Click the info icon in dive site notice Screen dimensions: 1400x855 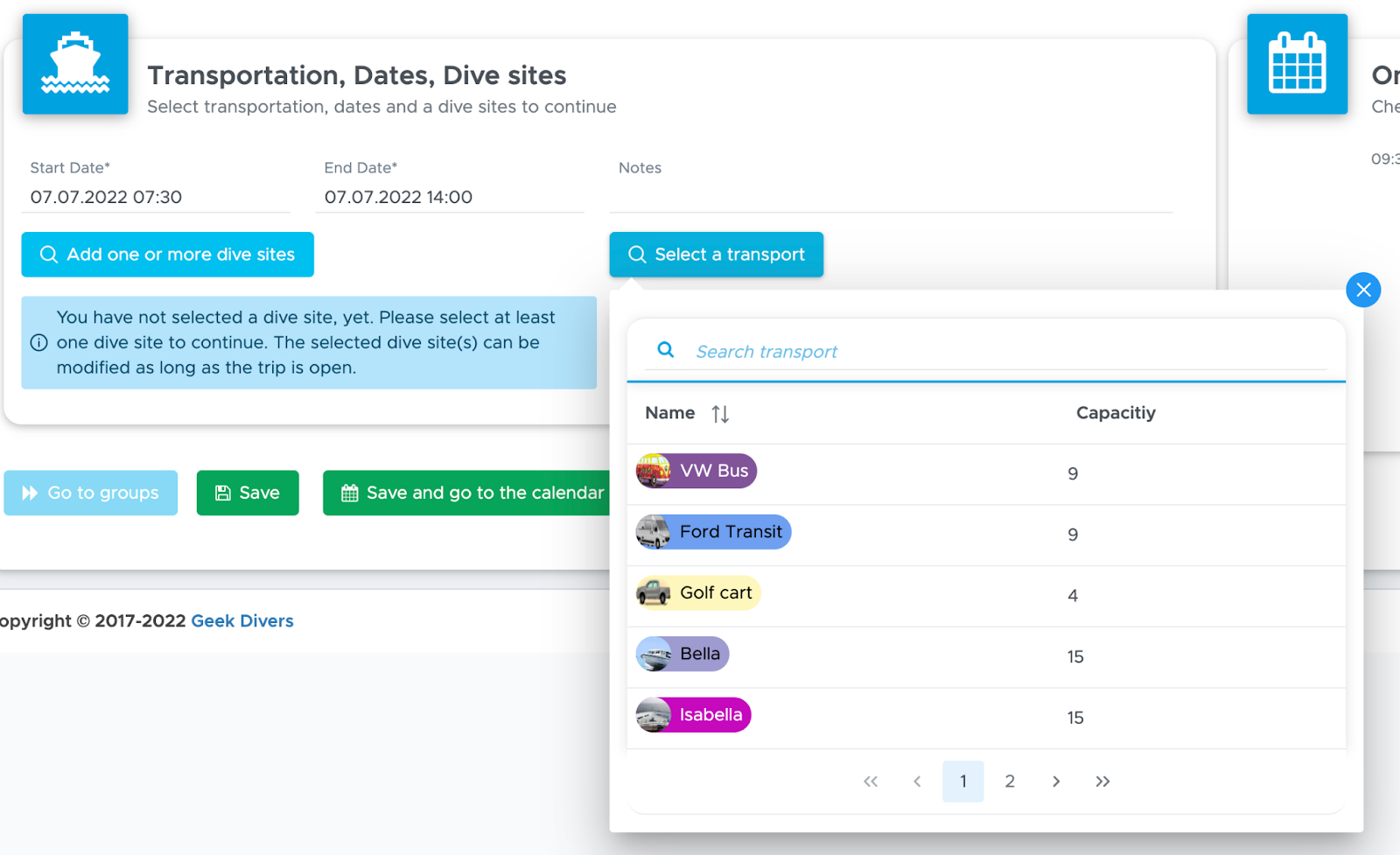point(38,343)
